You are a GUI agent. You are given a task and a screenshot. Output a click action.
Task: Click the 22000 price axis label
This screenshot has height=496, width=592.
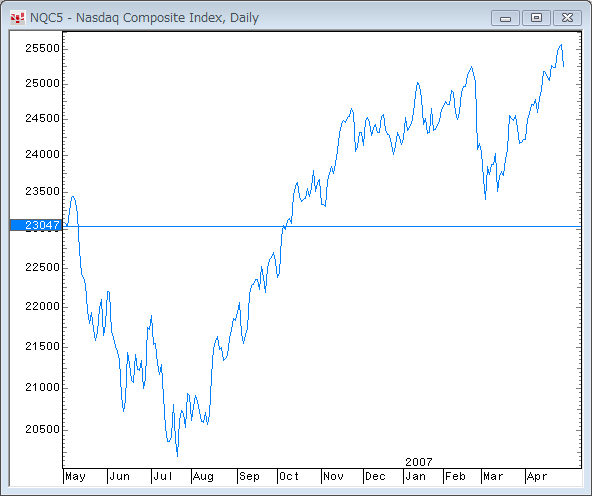click(x=43, y=306)
